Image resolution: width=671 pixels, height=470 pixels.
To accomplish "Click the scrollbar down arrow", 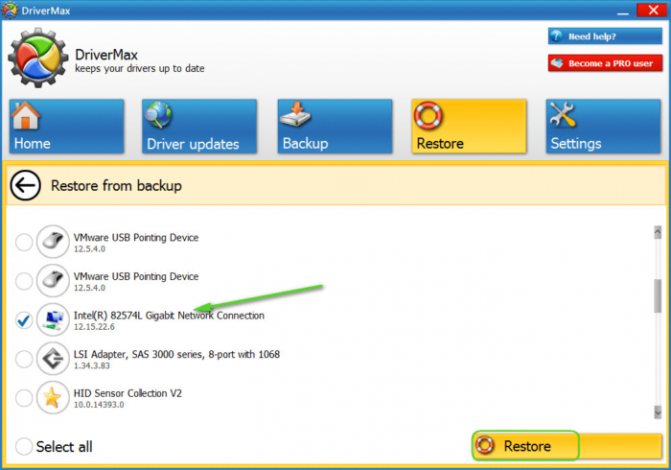I will tap(658, 412).
